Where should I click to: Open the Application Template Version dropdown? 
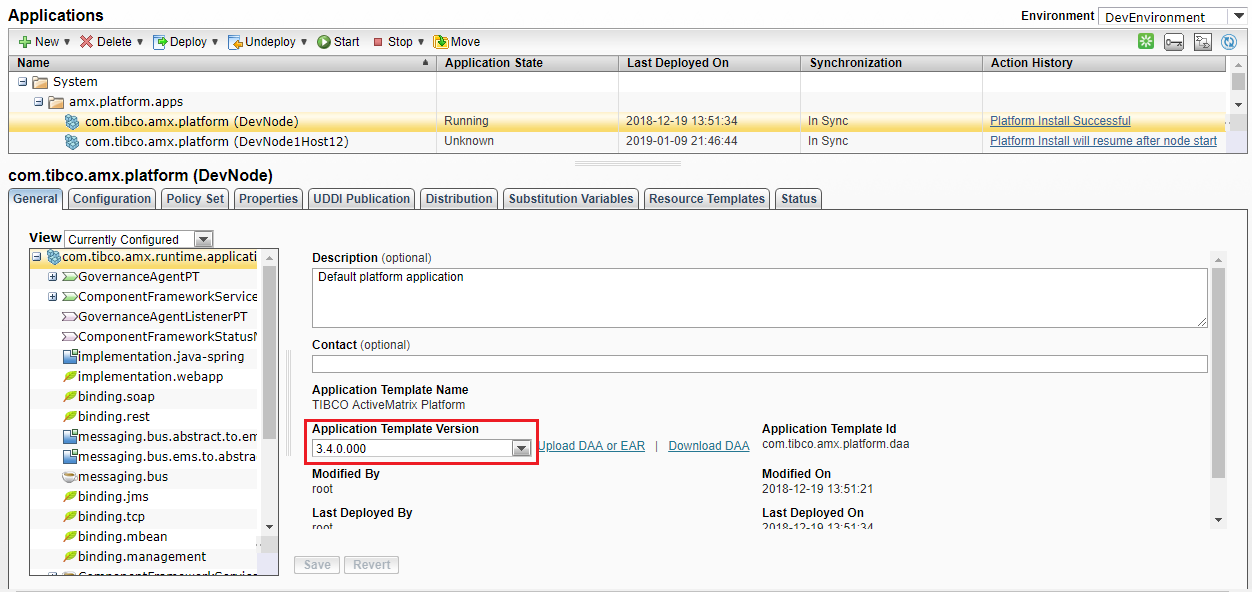coord(521,449)
